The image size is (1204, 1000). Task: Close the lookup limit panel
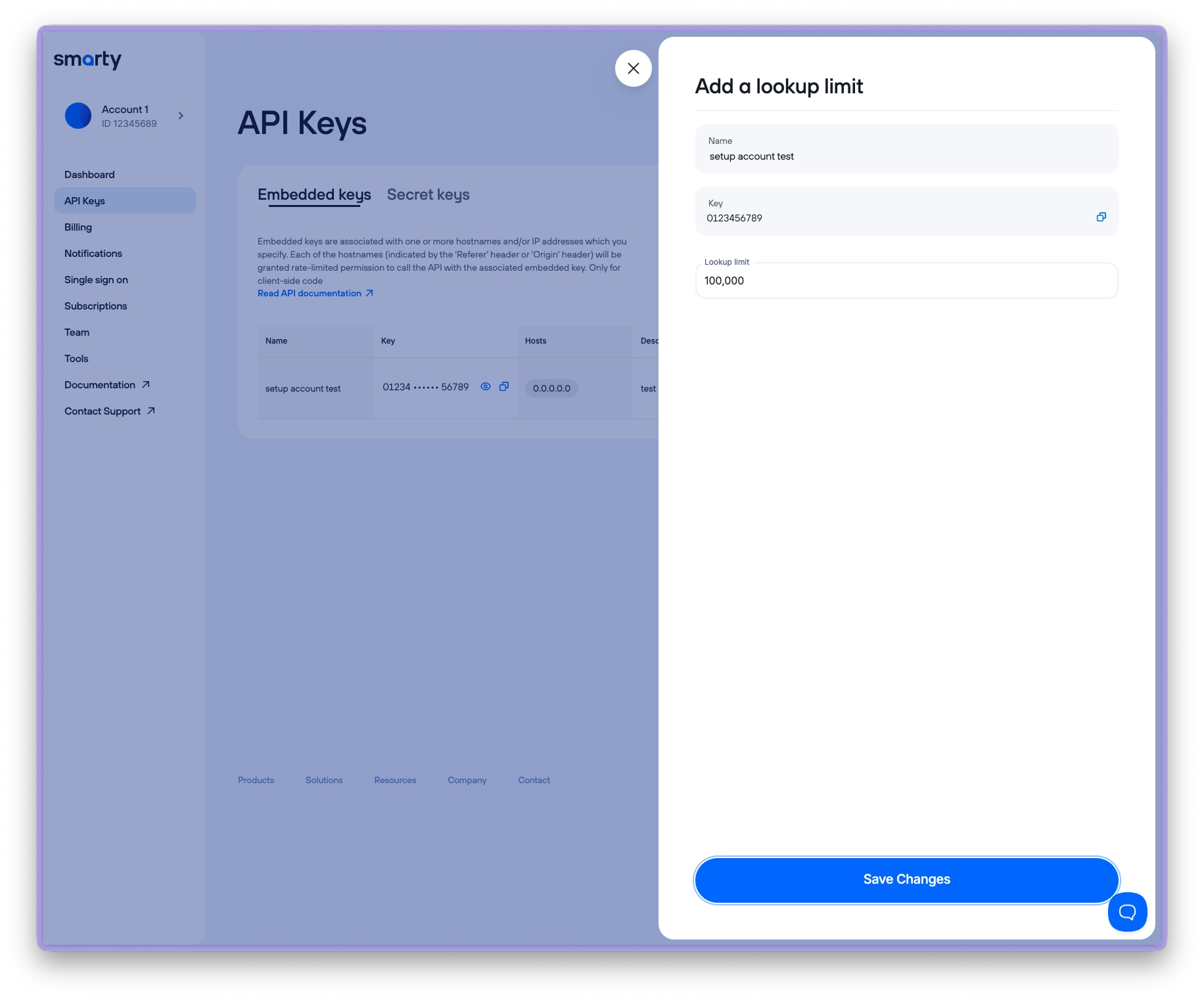tap(633, 68)
